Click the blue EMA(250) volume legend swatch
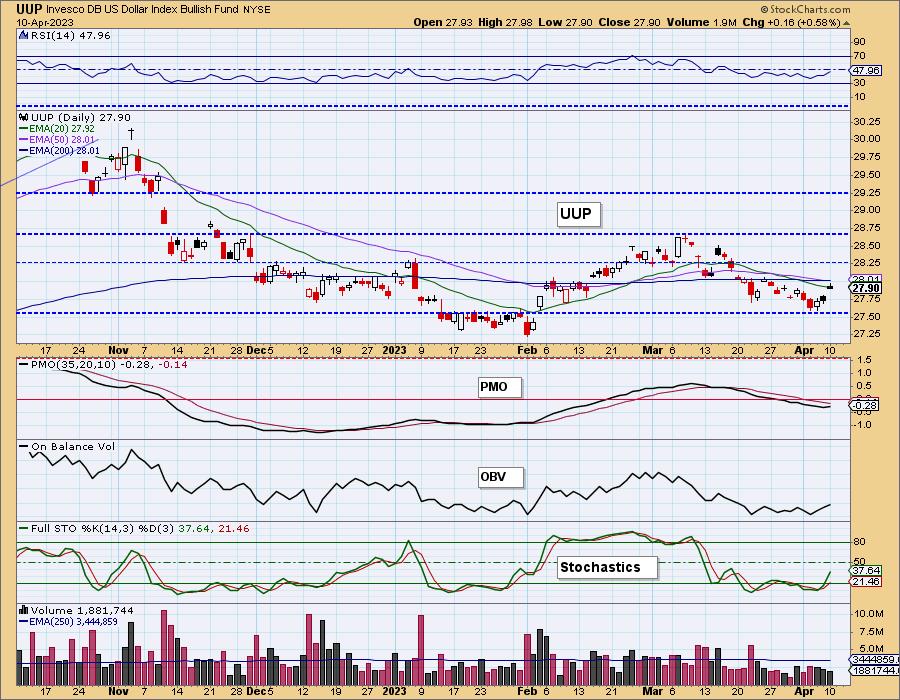Image resolution: width=900 pixels, height=700 pixels. click(24, 621)
